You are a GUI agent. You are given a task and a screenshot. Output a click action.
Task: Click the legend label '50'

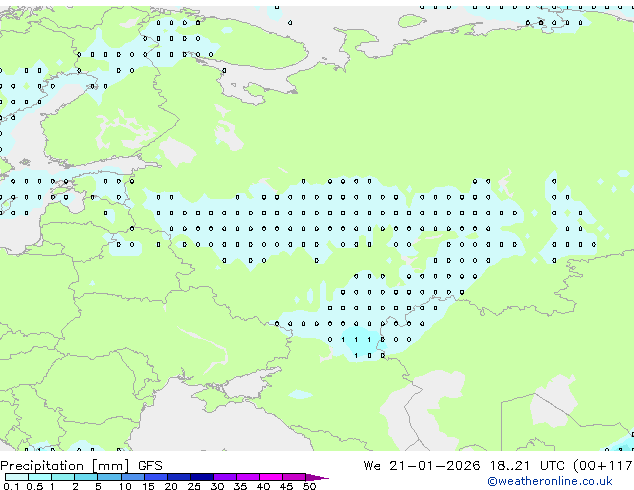[x=309, y=486]
